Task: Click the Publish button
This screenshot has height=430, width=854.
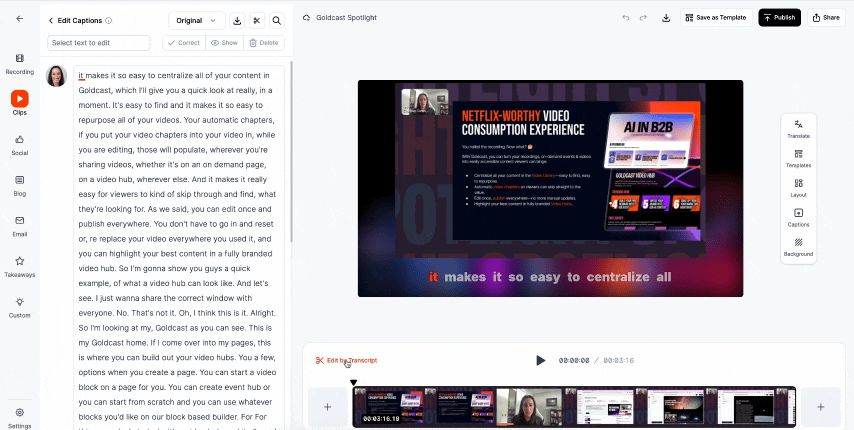Action: click(779, 18)
